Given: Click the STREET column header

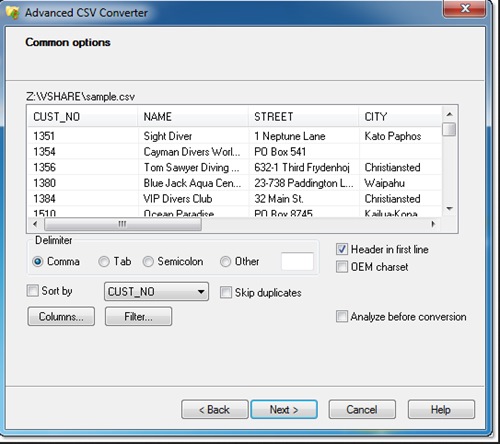Looking at the screenshot, I should pos(304,117).
